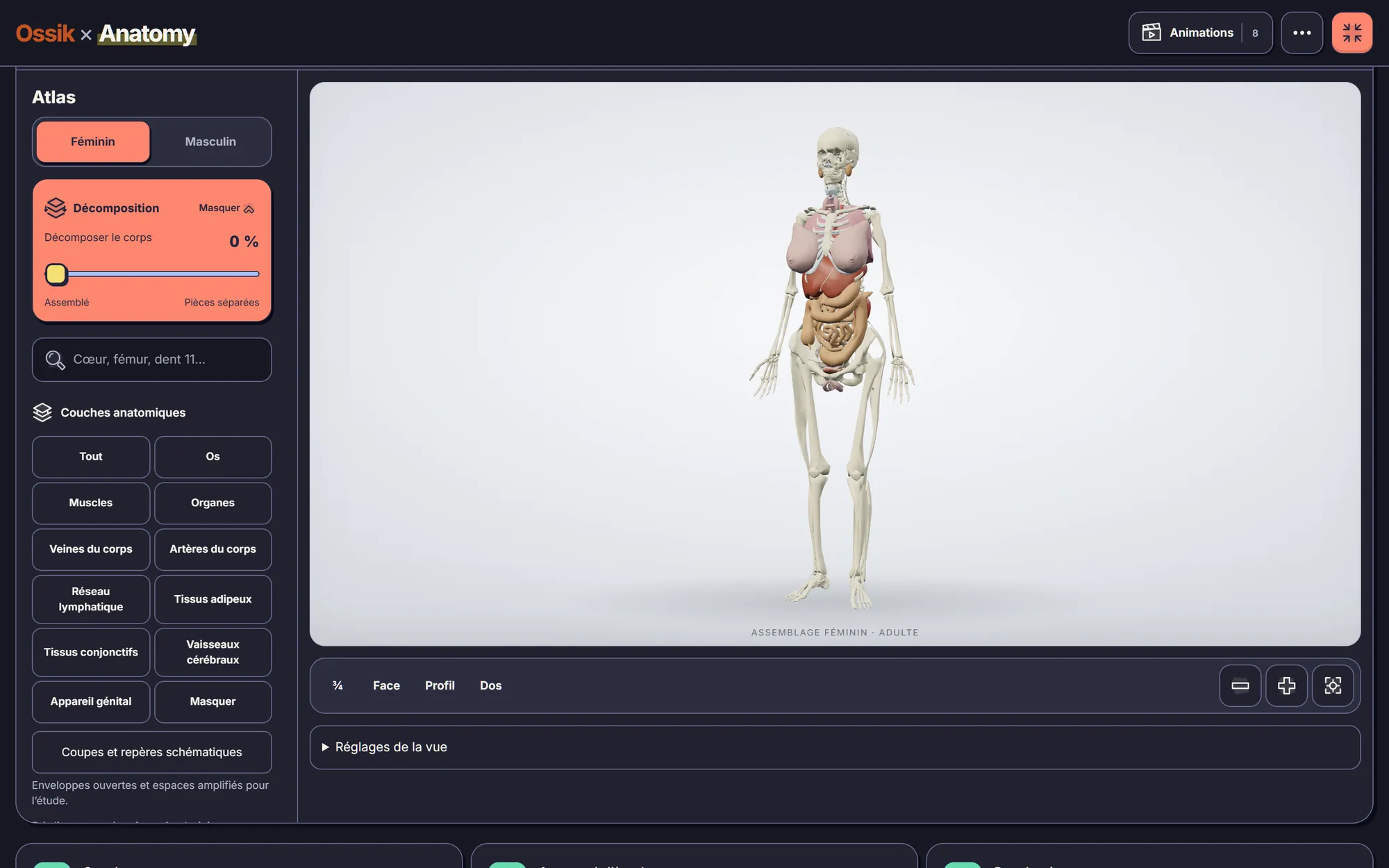Click the Appareil génital button

tap(91, 702)
